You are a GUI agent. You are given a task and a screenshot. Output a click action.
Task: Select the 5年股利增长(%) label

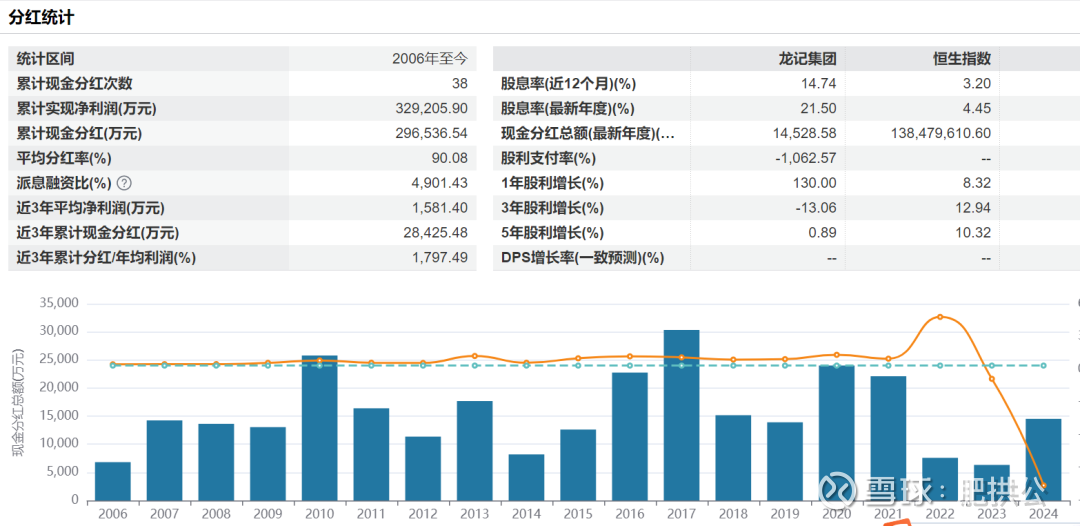552,233
